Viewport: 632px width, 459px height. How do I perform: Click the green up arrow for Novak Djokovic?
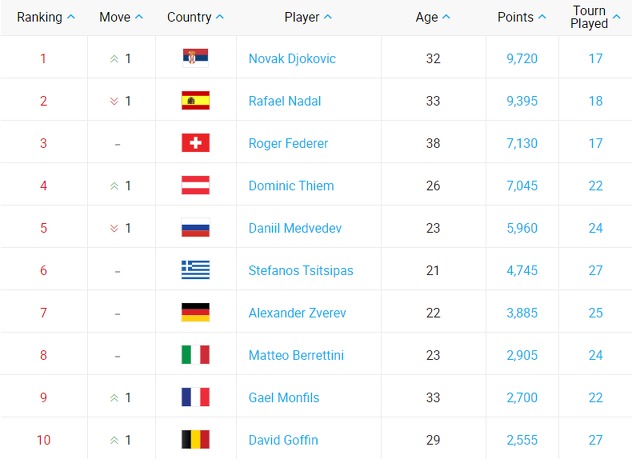tap(114, 59)
